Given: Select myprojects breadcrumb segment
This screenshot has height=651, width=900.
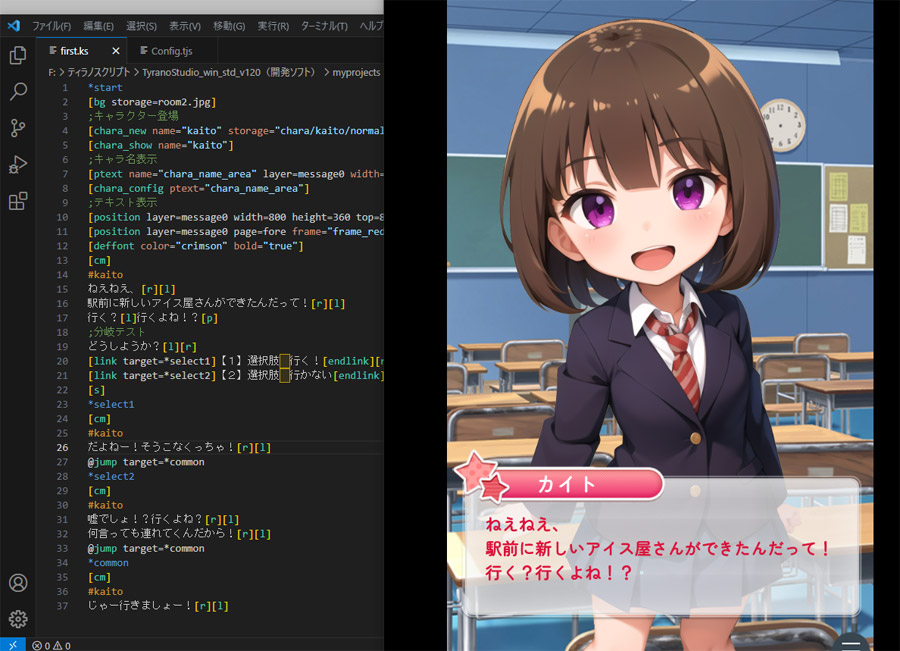Looking at the screenshot, I should 356,72.
